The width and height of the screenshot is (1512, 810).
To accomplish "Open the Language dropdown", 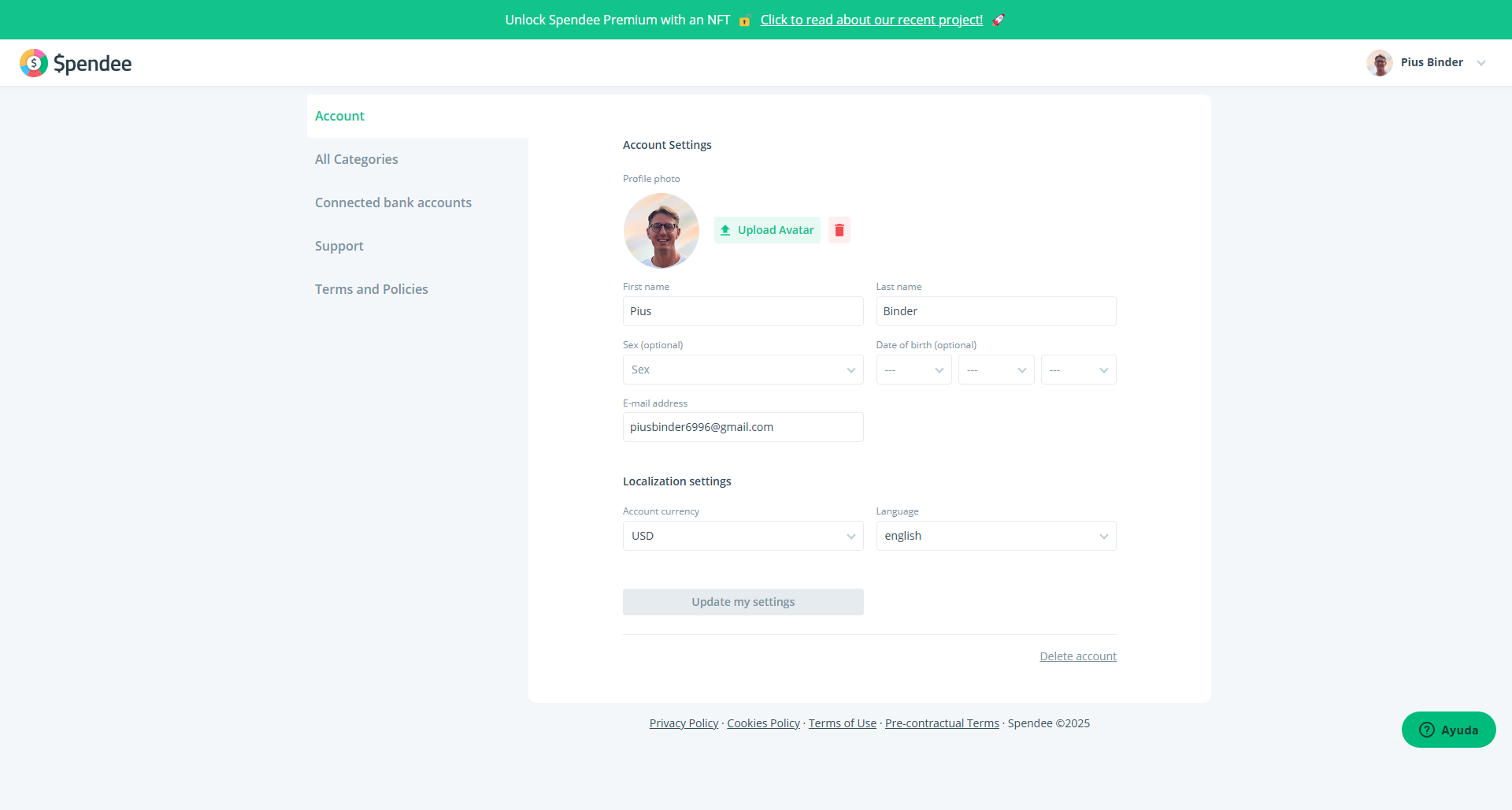I will click(x=995, y=536).
